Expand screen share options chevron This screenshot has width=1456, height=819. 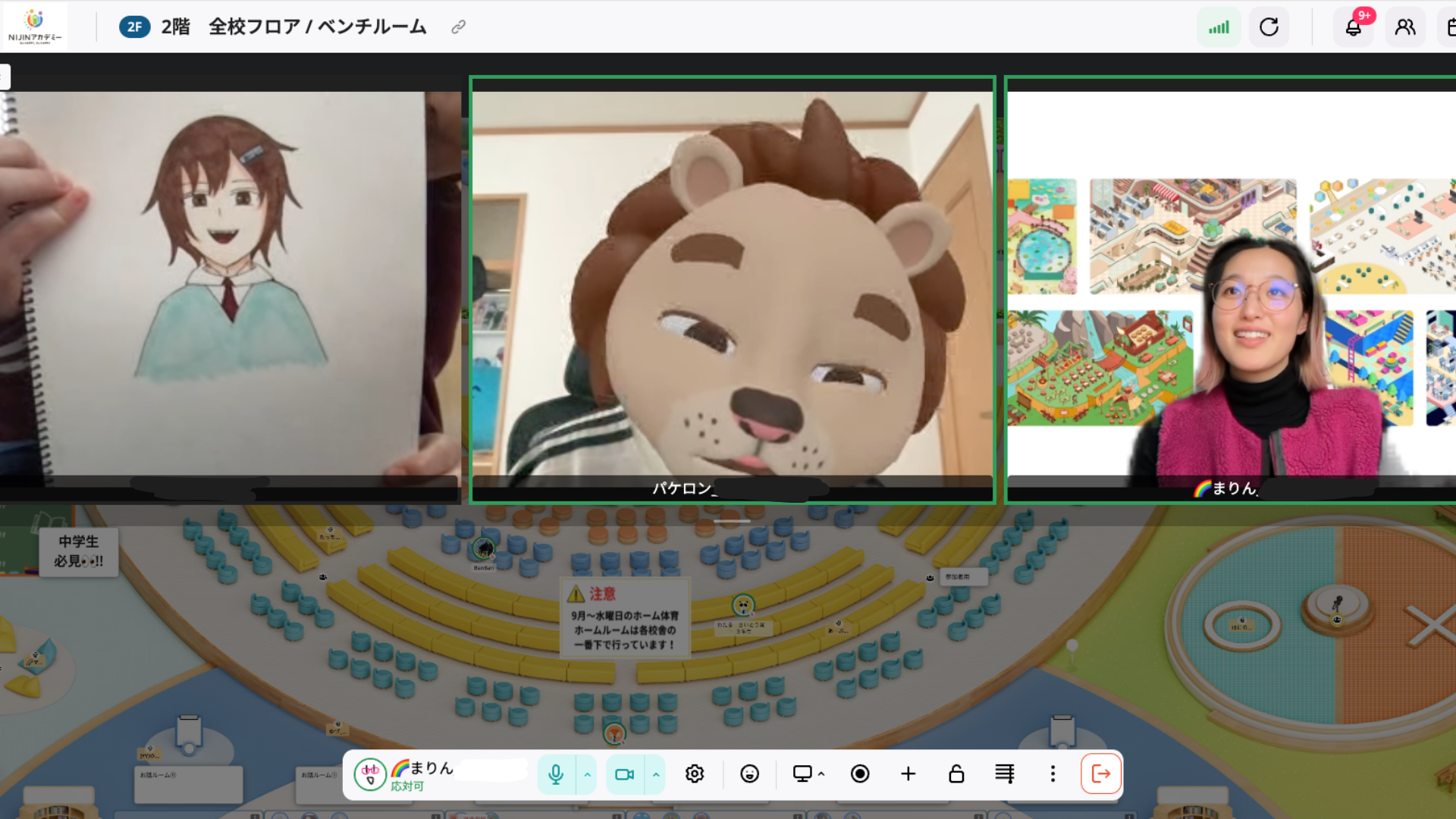pos(821,773)
